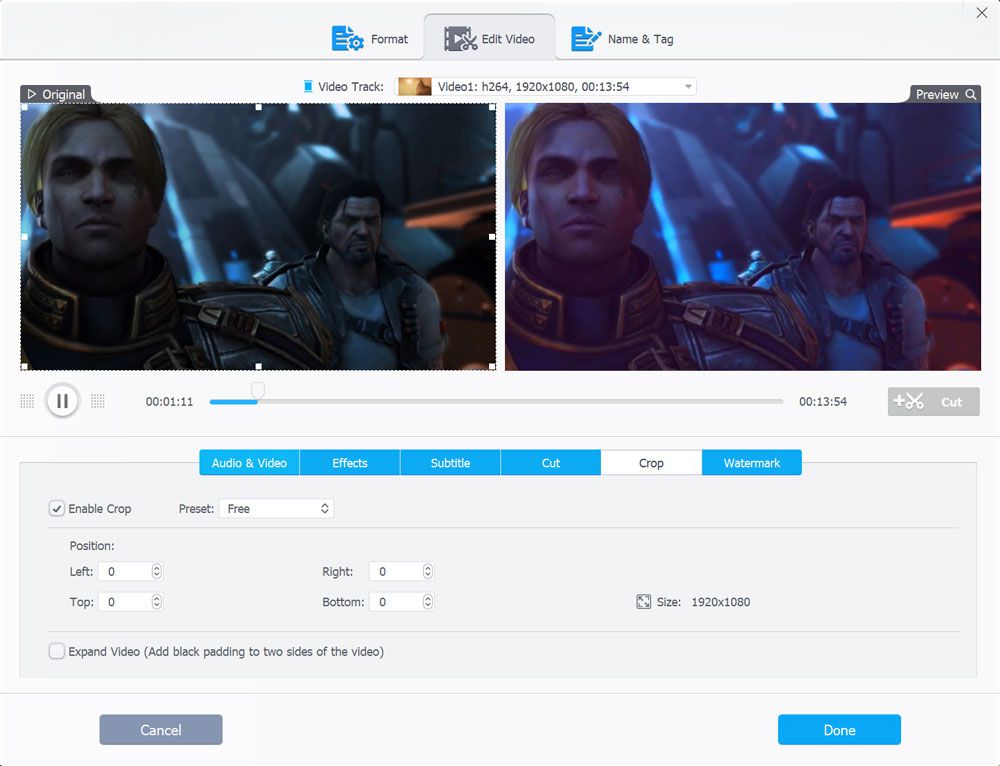Click the Name & Tag pencil icon
Image resolution: width=1000 pixels, height=766 pixels.
585,39
